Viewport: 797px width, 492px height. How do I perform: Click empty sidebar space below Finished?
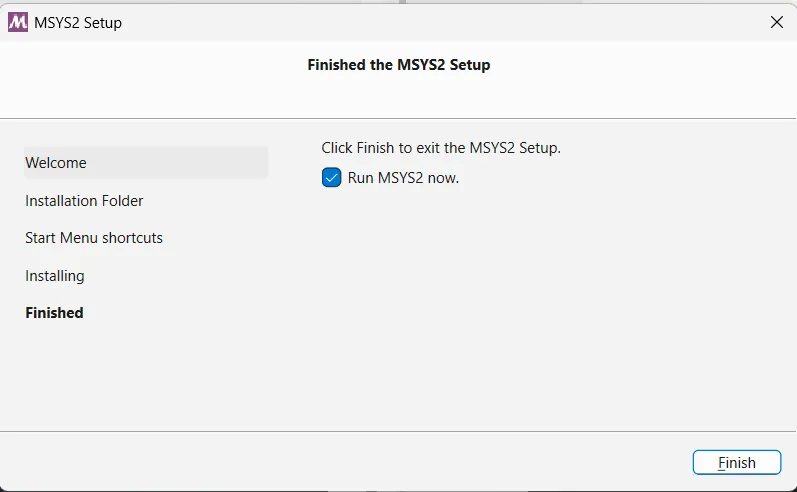point(146,376)
